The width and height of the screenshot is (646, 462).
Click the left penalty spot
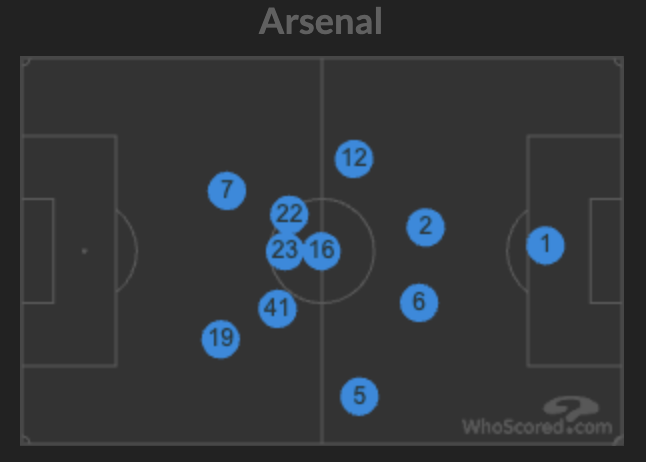point(84,250)
